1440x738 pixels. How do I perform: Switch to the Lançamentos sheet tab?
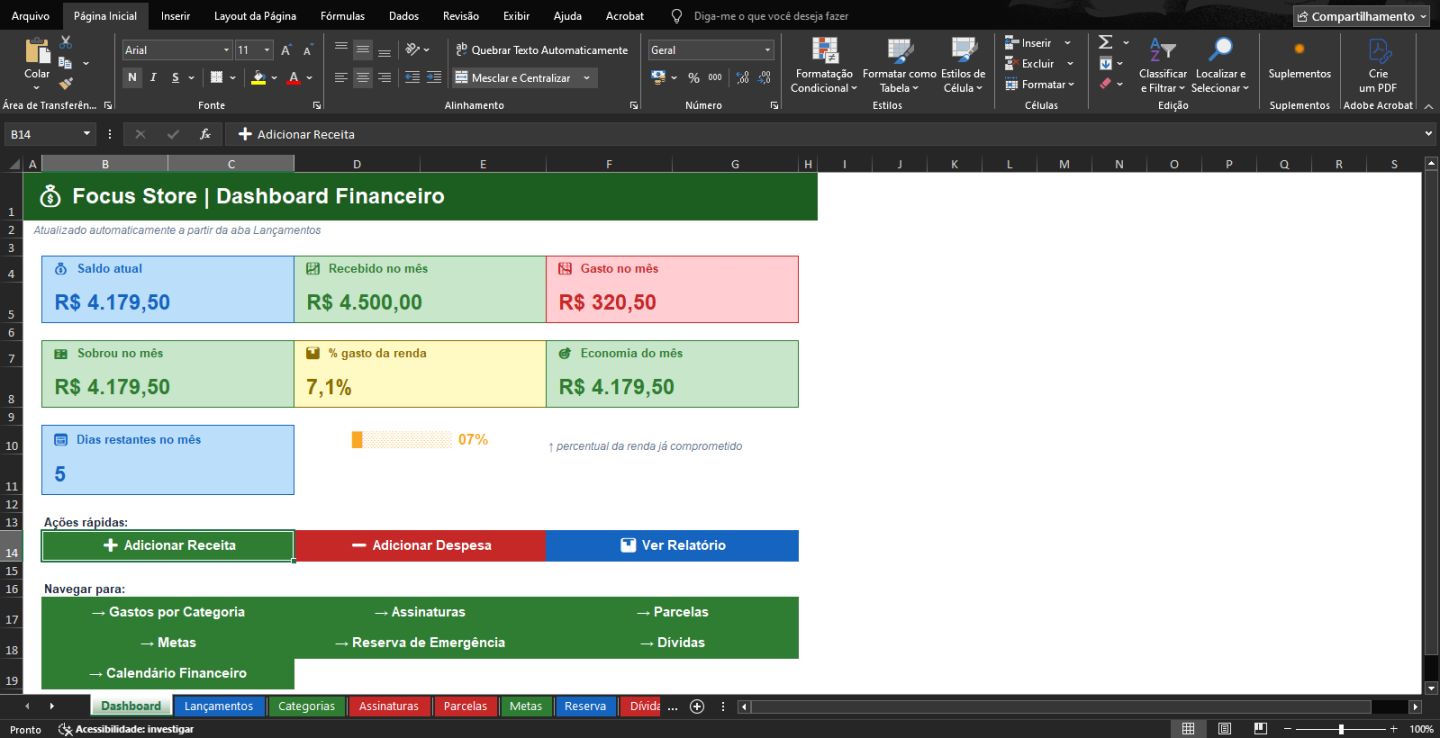[219, 706]
